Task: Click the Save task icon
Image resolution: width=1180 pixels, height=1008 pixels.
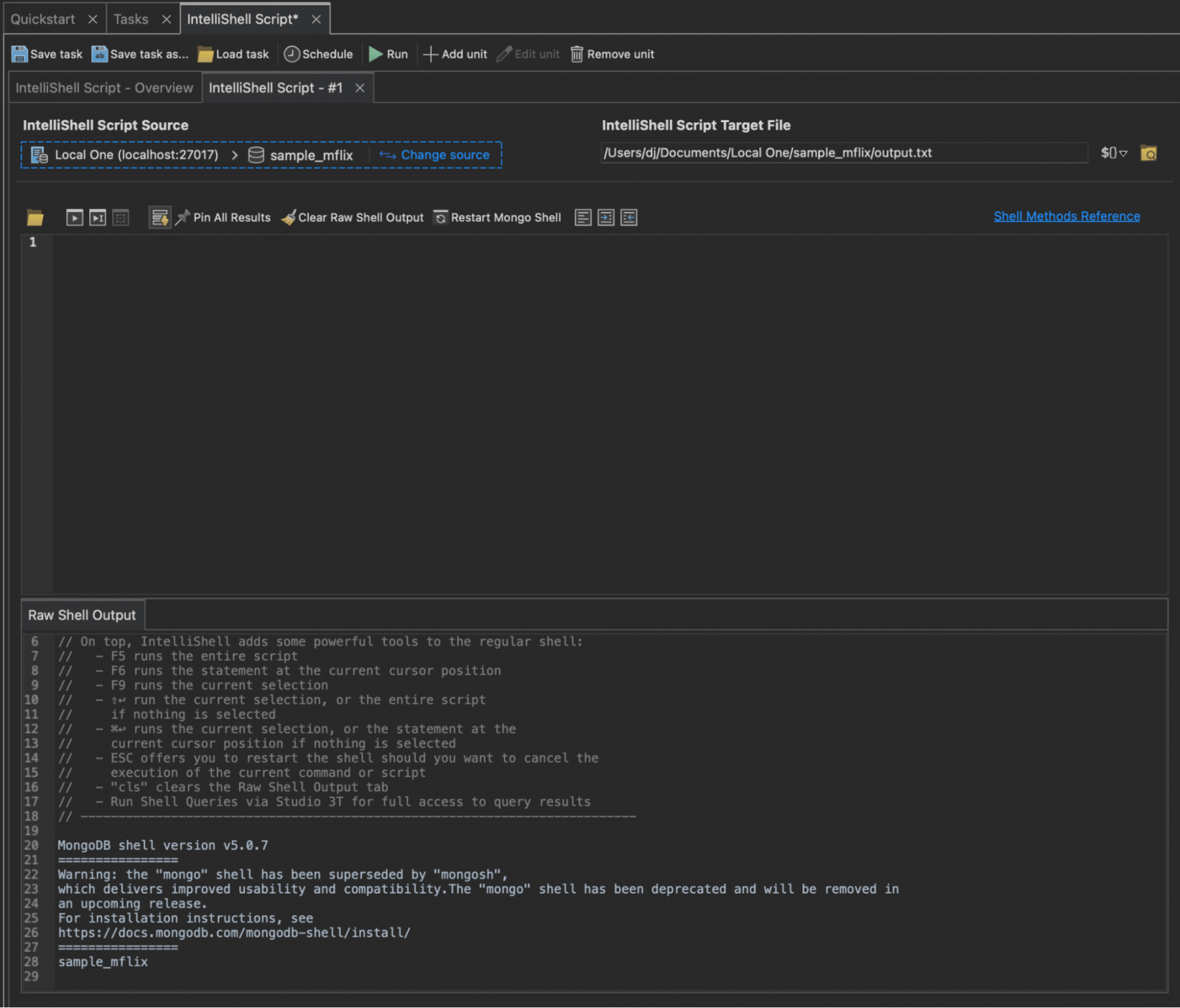Action: [46, 54]
